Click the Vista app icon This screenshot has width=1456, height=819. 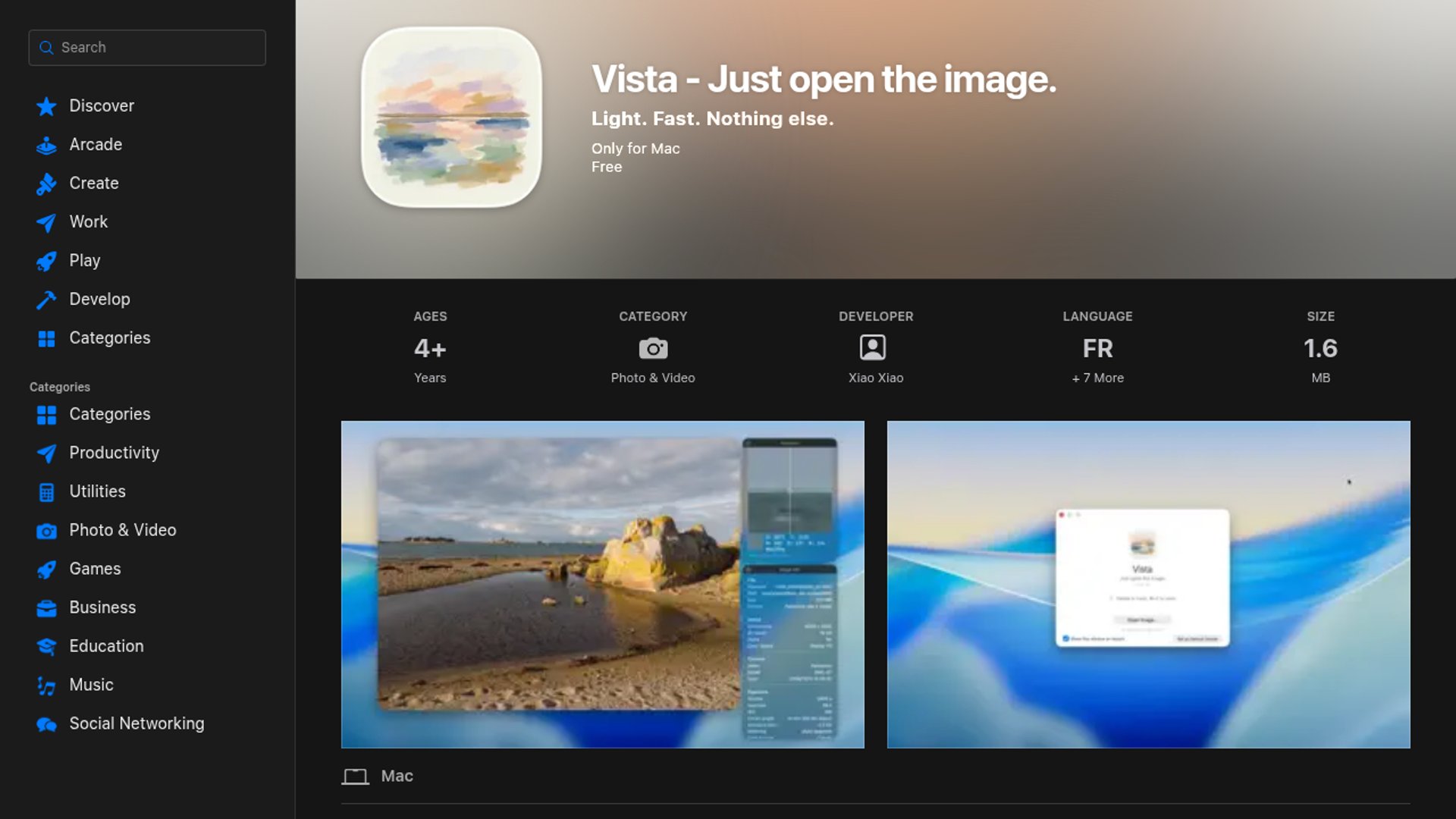coord(452,118)
